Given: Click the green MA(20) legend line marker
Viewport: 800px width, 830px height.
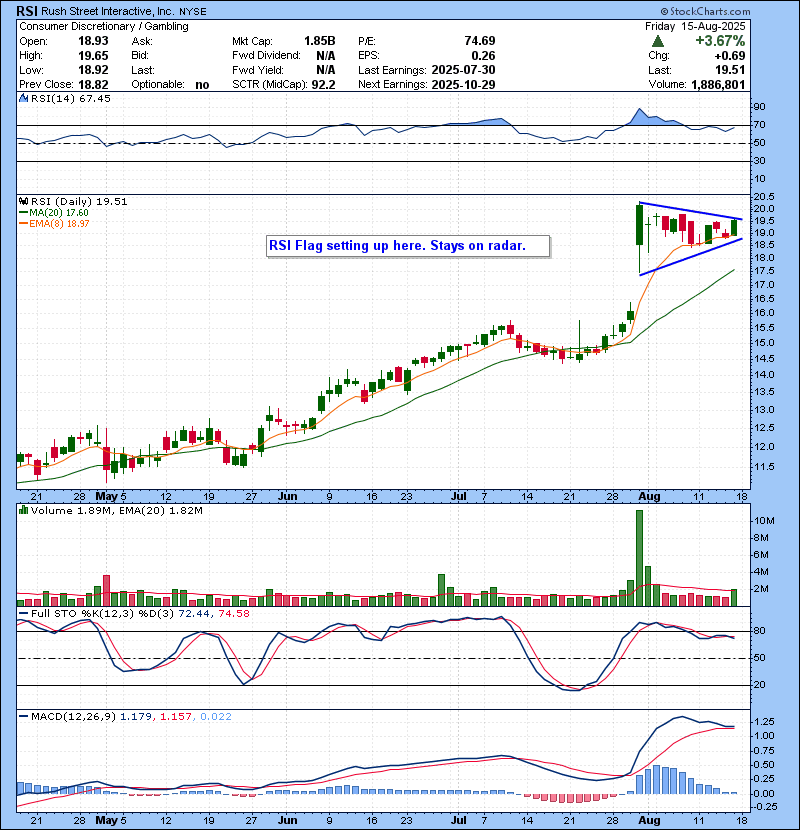Looking at the screenshot, I should tap(23, 213).
